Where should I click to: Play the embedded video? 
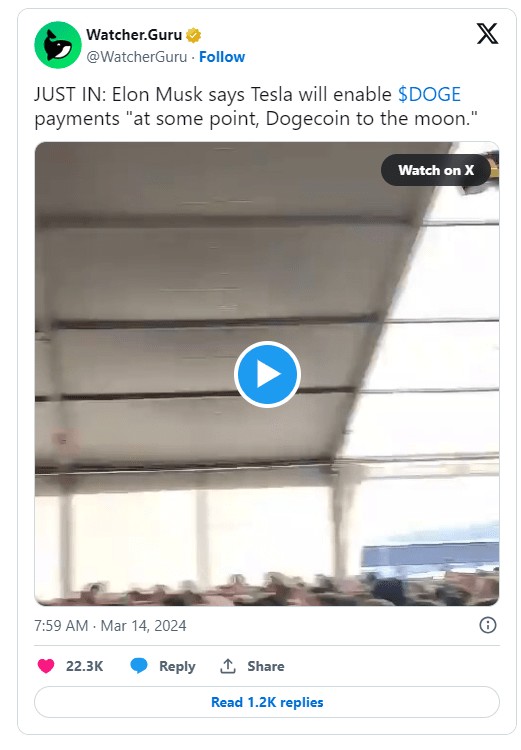tap(267, 374)
